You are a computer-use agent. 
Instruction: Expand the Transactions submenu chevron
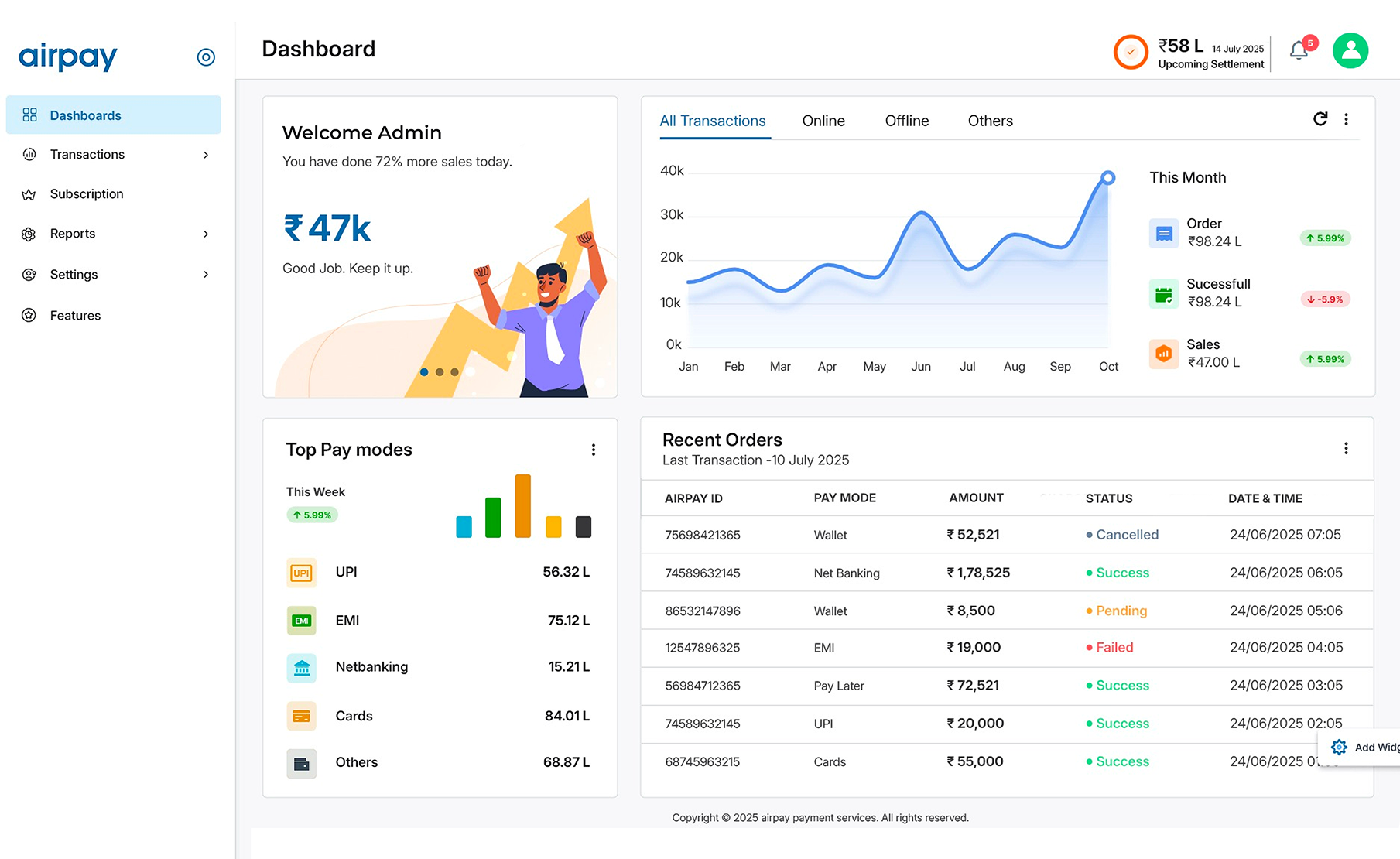point(206,155)
